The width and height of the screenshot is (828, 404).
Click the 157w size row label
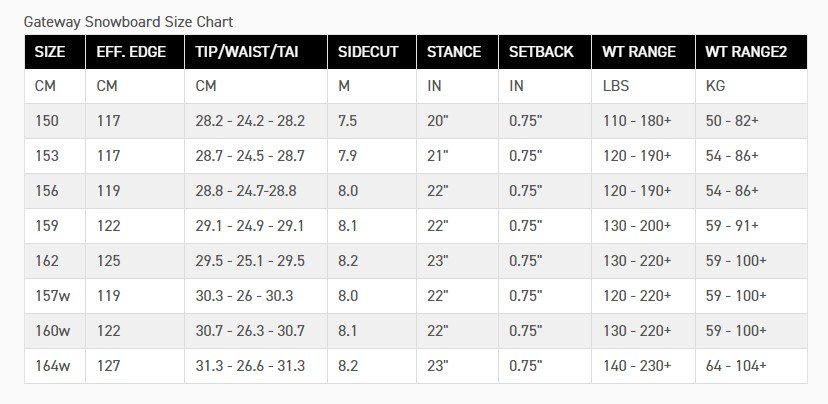pyautogui.click(x=55, y=296)
